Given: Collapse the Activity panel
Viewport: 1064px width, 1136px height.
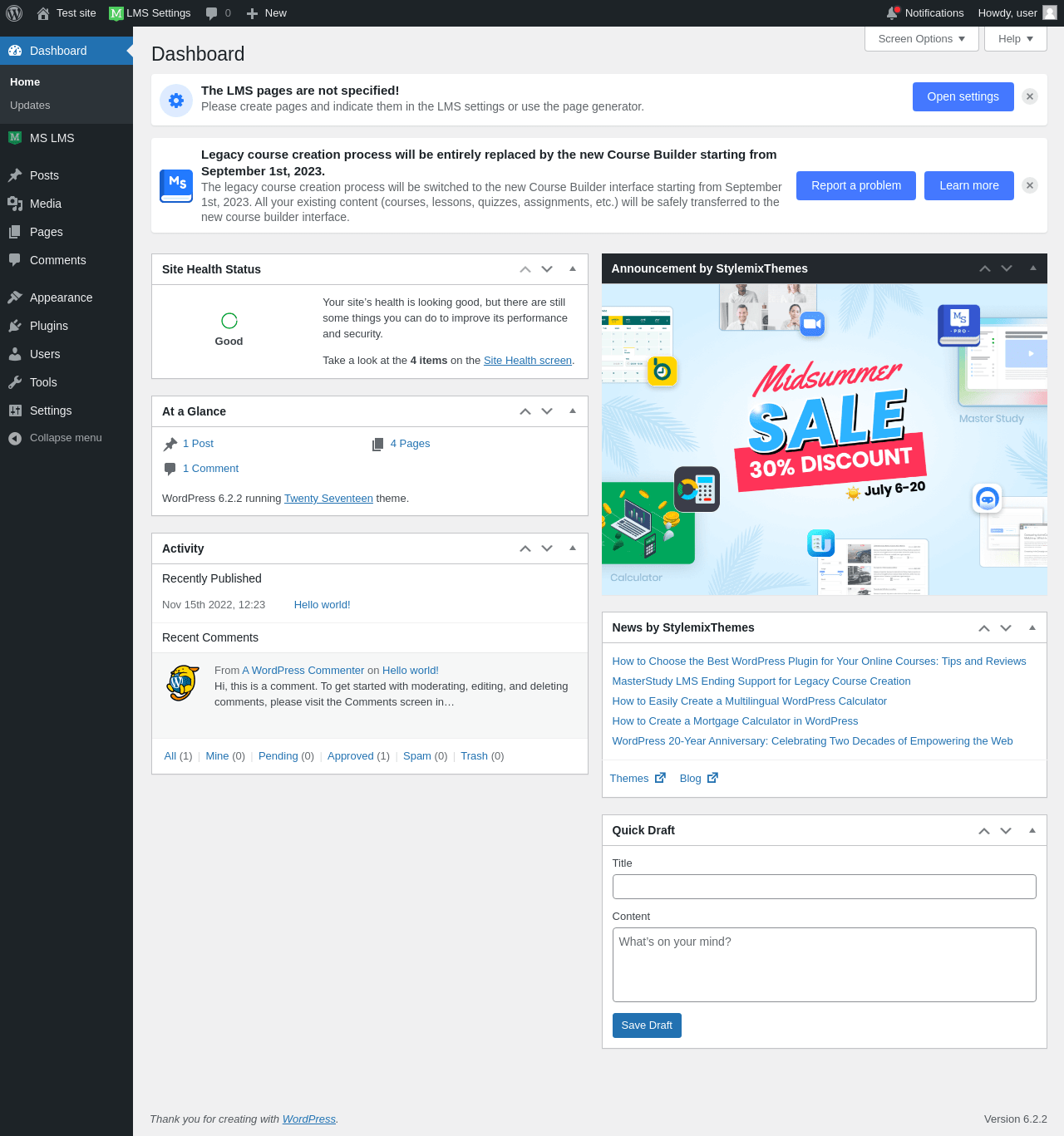Looking at the screenshot, I should tap(573, 548).
